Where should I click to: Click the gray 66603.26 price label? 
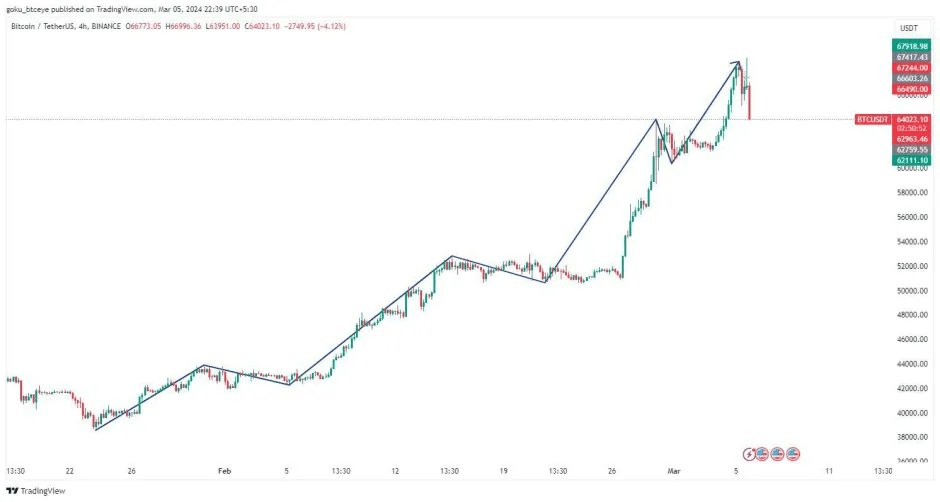click(x=913, y=78)
